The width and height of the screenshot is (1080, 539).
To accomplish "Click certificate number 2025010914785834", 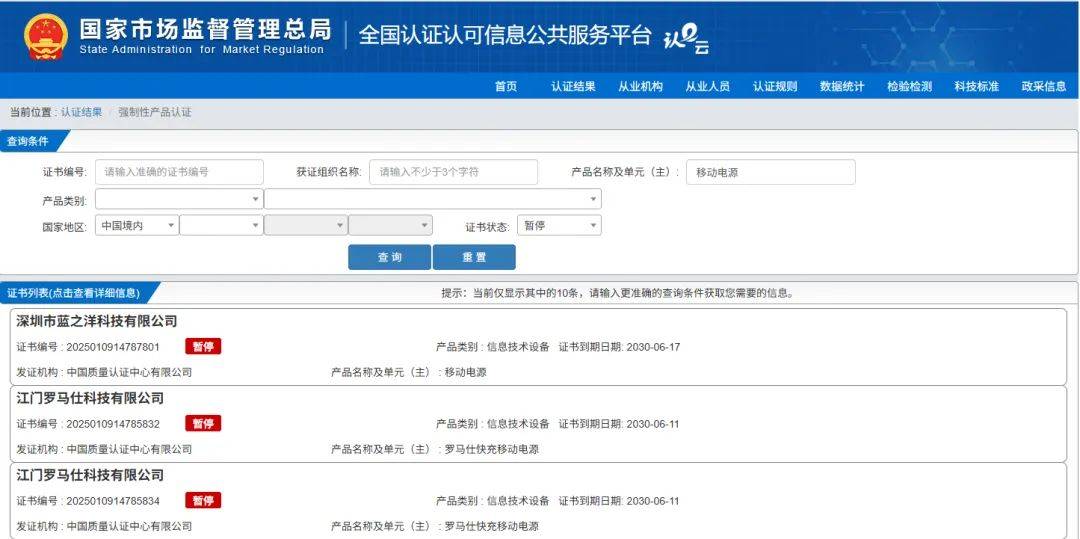I will click(113, 501).
